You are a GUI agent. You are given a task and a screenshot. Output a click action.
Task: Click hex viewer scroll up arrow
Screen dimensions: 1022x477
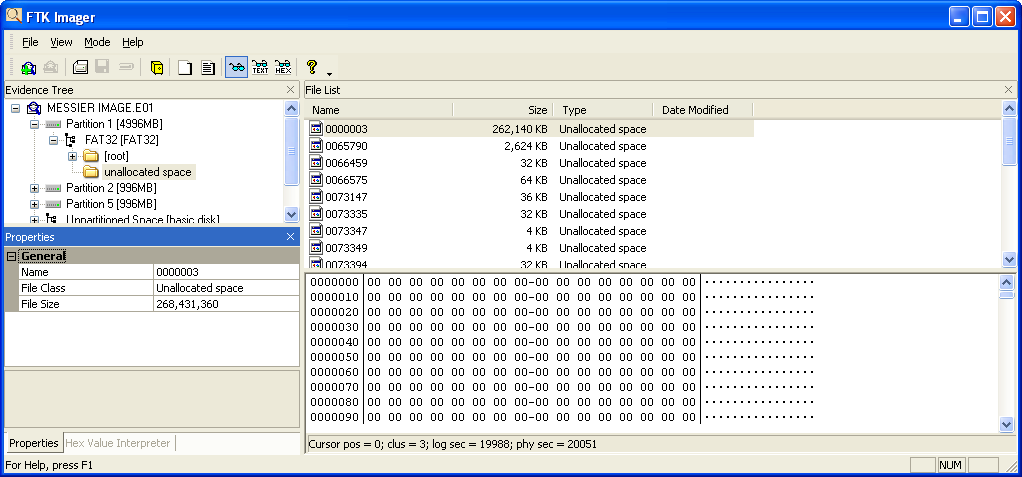click(1006, 283)
